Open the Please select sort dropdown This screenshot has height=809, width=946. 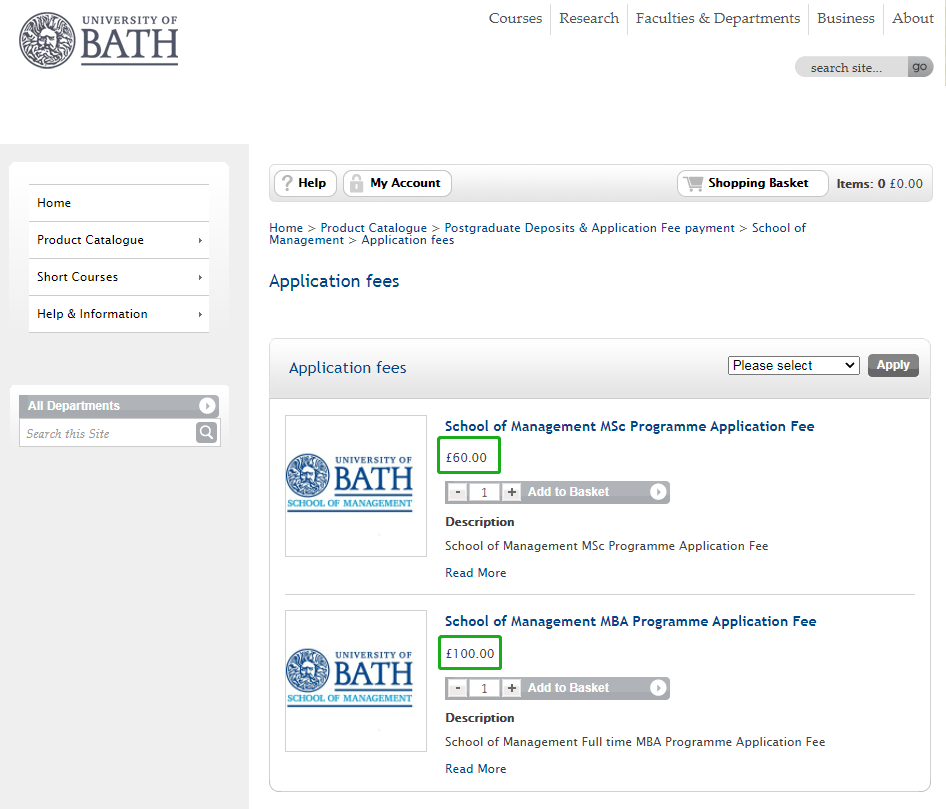pos(793,366)
